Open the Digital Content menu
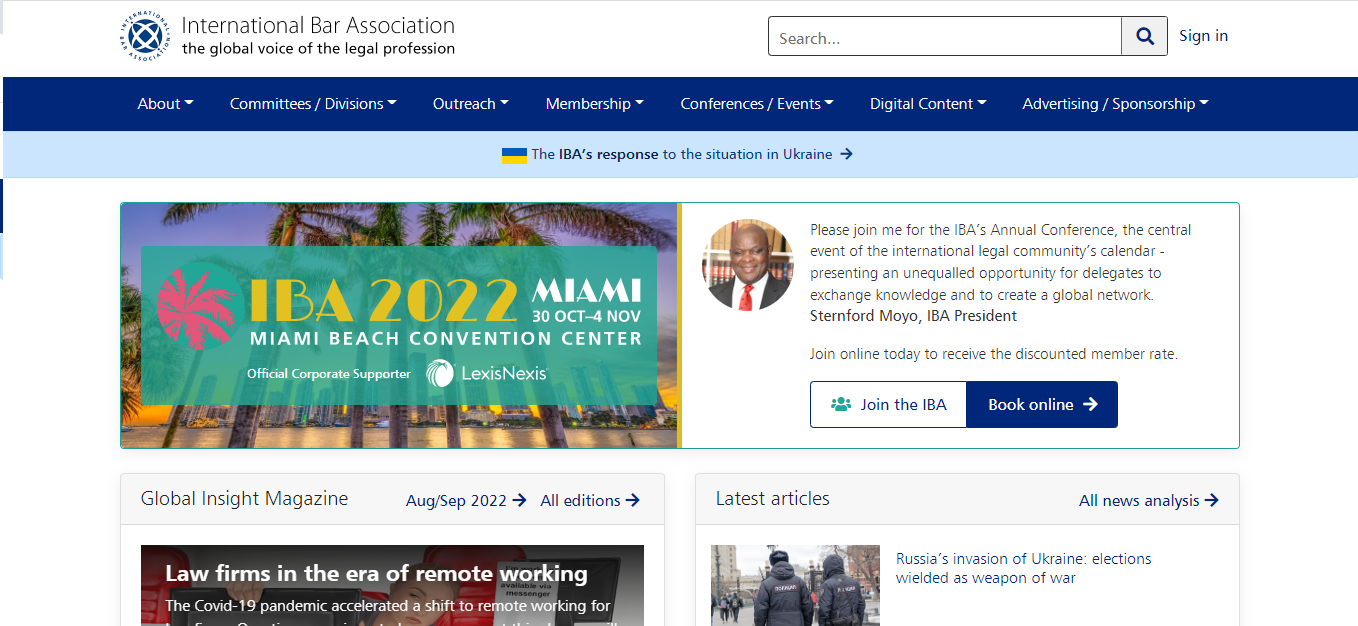This screenshot has width=1358, height=626. [x=927, y=104]
